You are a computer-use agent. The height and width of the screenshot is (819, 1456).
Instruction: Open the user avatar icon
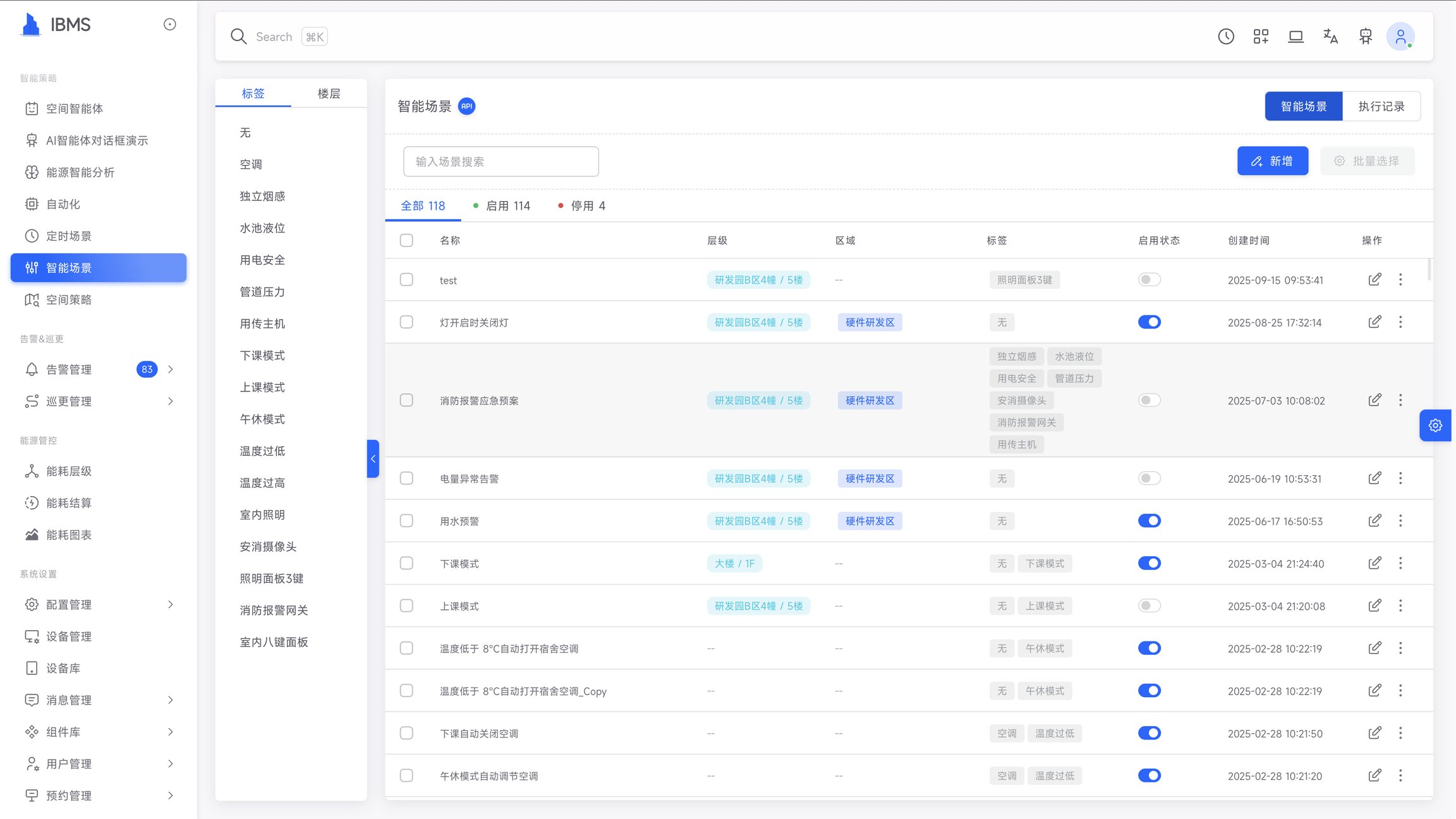coord(1400,37)
